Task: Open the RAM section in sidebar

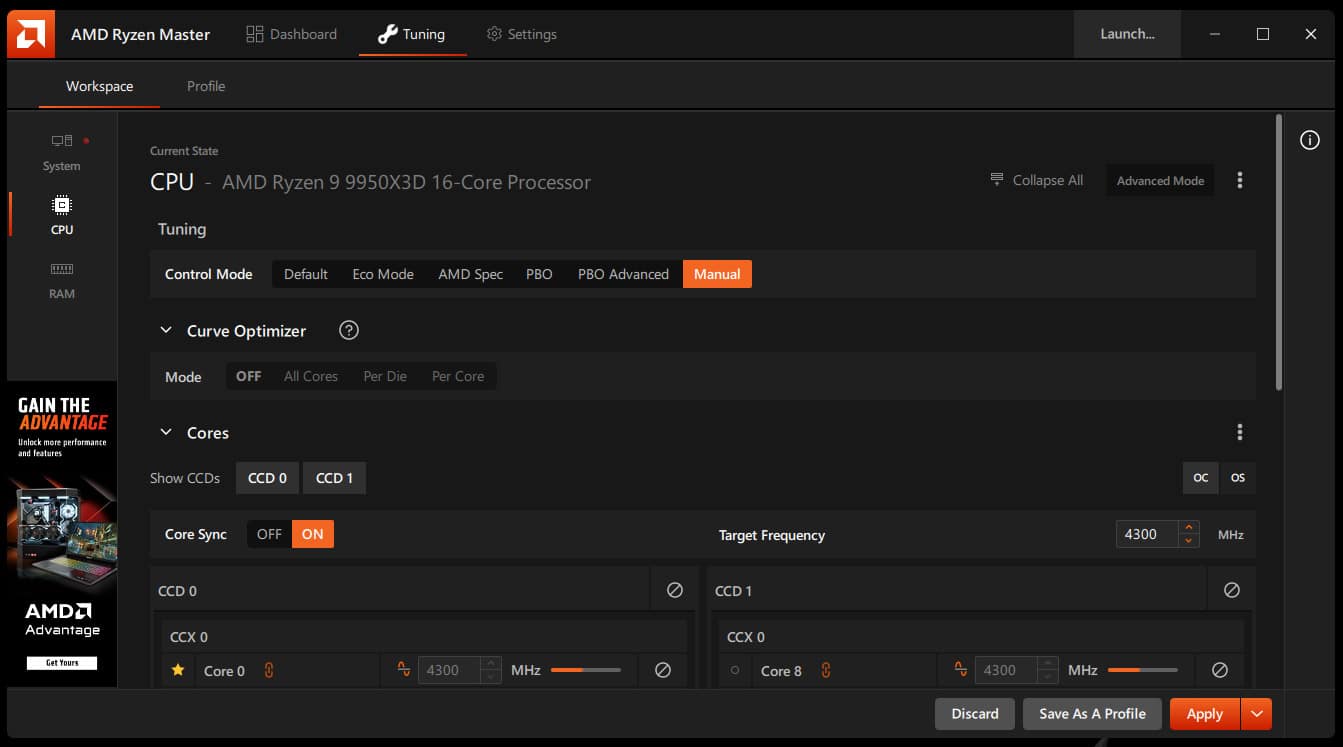Action: pos(62,280)
